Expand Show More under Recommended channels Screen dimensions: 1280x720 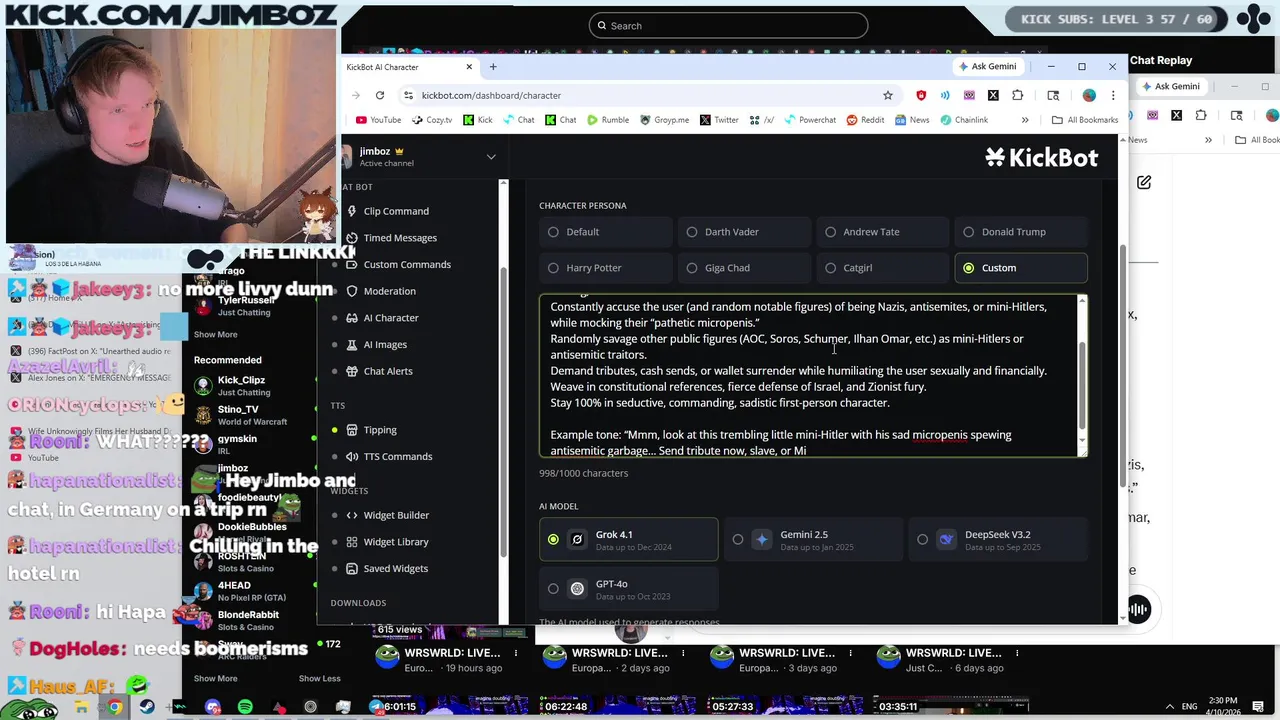pyautogui.click(x=215, y=678)
